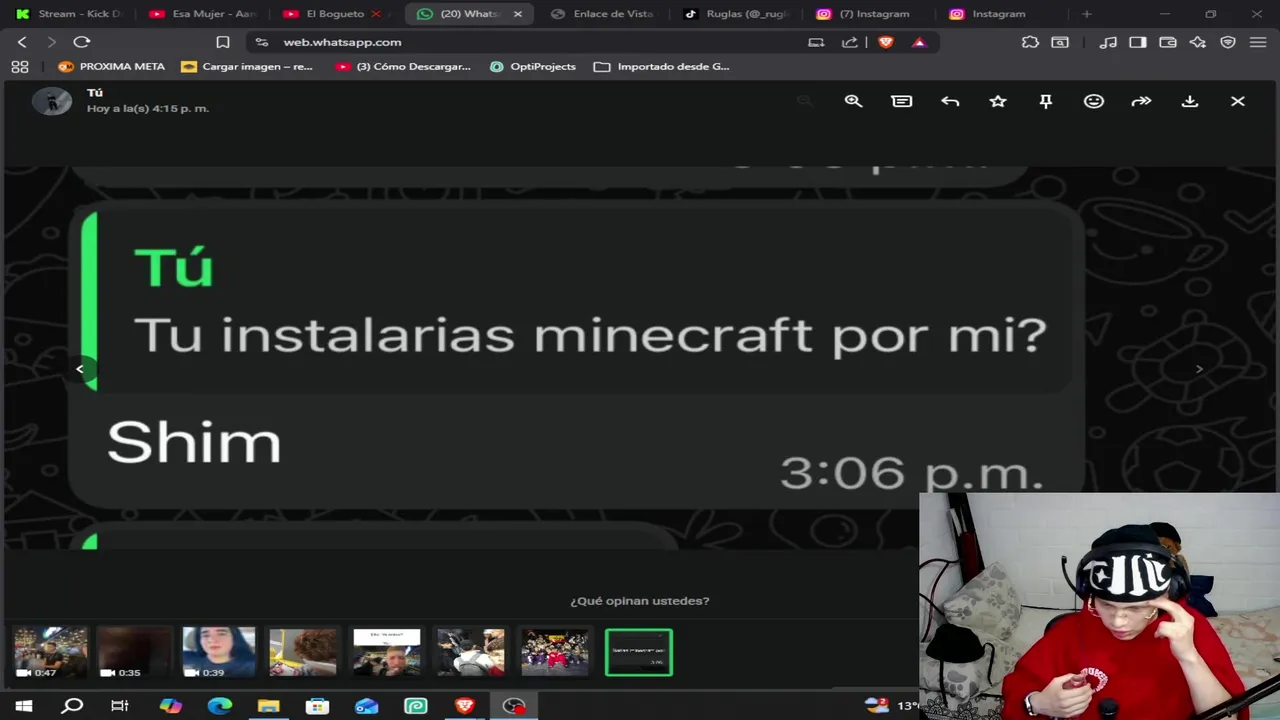
Task: Select the eighth thumbnail outlined in green
Action: pyautogui.click(x=639, y=652)
